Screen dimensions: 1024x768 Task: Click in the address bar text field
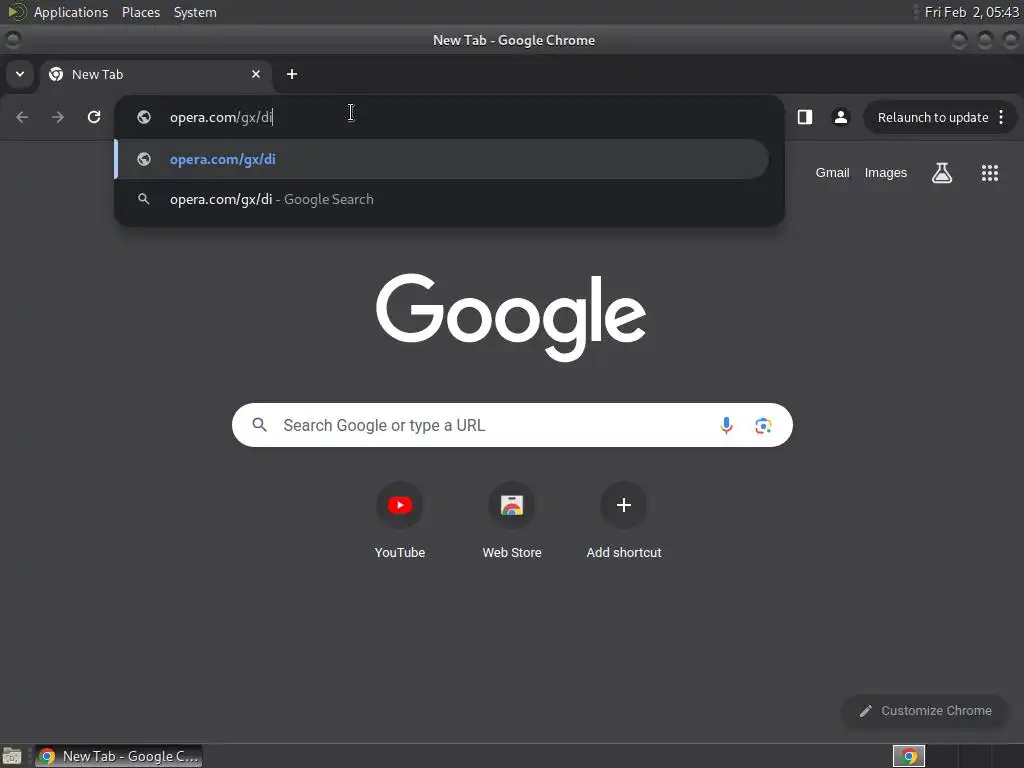click(x=451, y=117)
